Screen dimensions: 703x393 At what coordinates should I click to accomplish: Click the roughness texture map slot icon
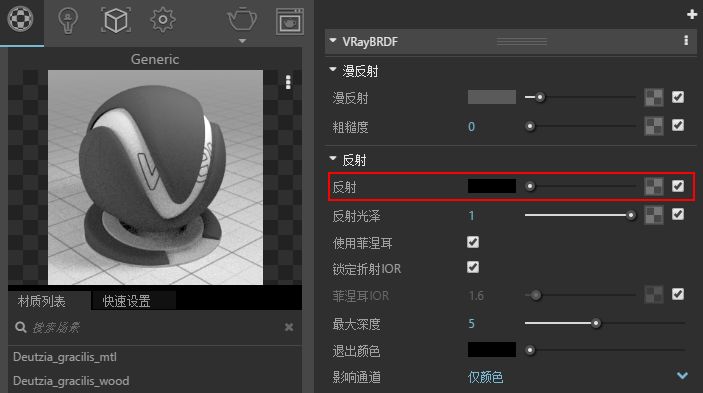coord(654,126)
